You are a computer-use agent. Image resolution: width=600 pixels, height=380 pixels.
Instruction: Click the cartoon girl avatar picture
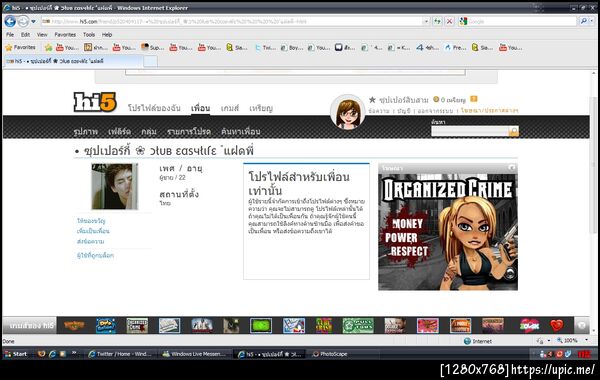[347, 112]
